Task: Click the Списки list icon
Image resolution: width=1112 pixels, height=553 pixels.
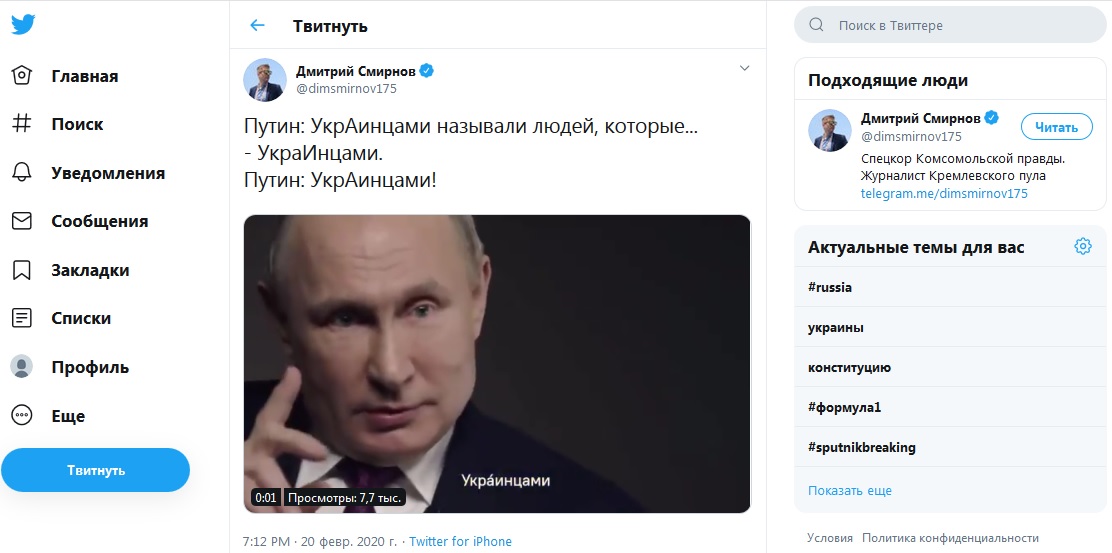Action: [x=22, y=318]
